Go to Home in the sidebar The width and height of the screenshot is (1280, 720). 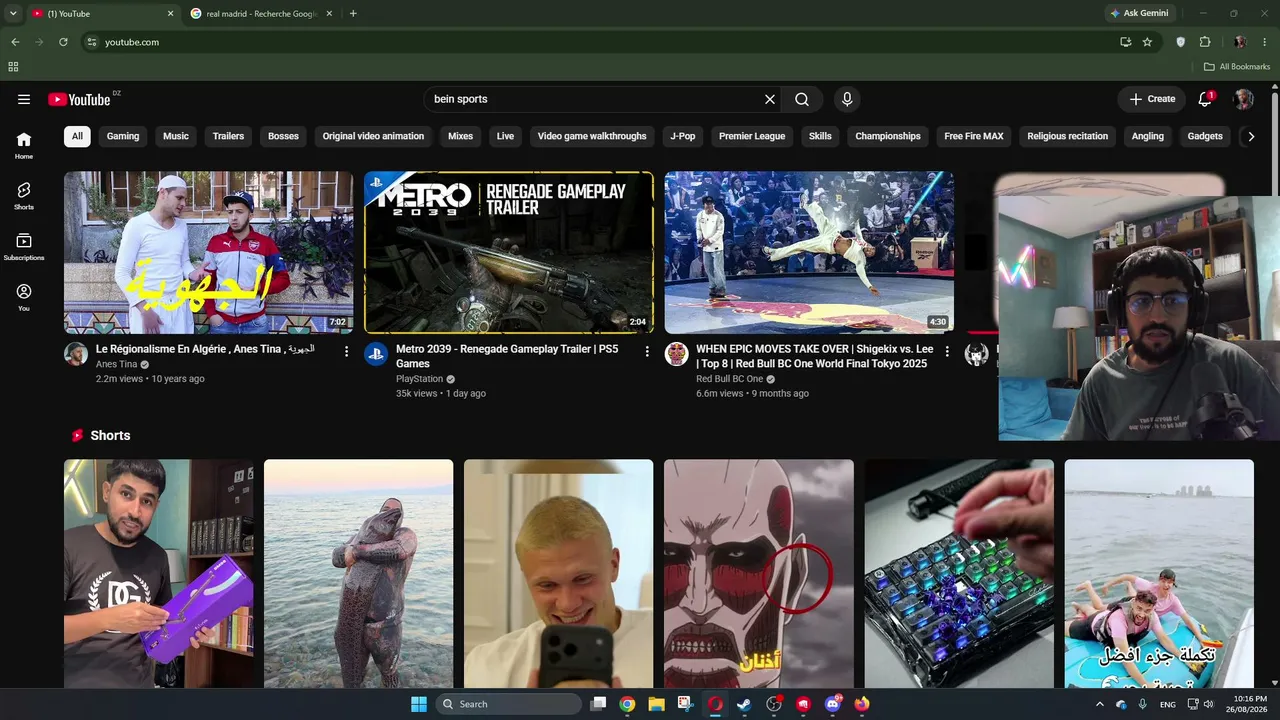[24, 145]
